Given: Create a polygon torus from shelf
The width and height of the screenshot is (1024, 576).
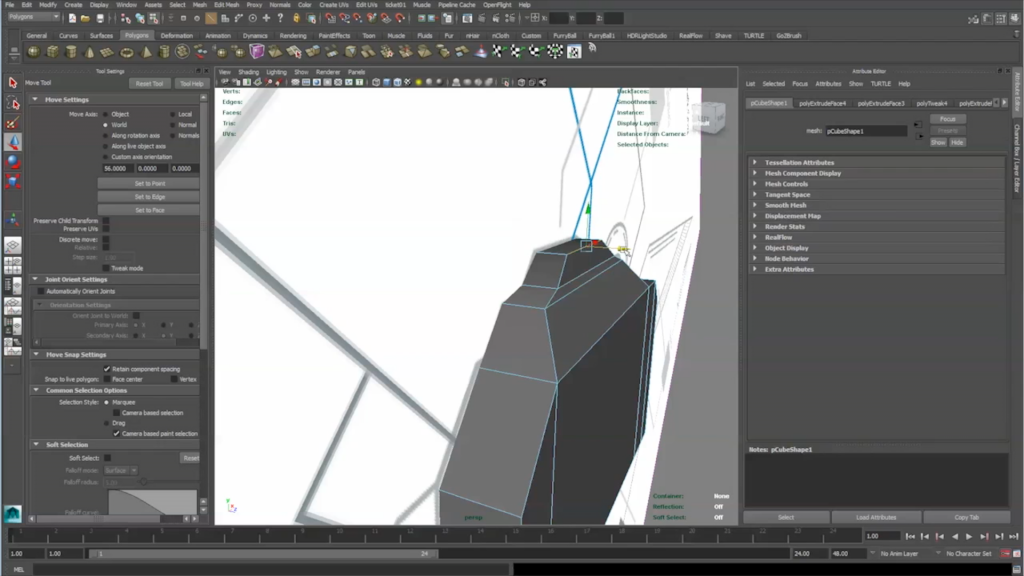Looking at the screenshot, I should pyautogui.click(x=127, y=52).
